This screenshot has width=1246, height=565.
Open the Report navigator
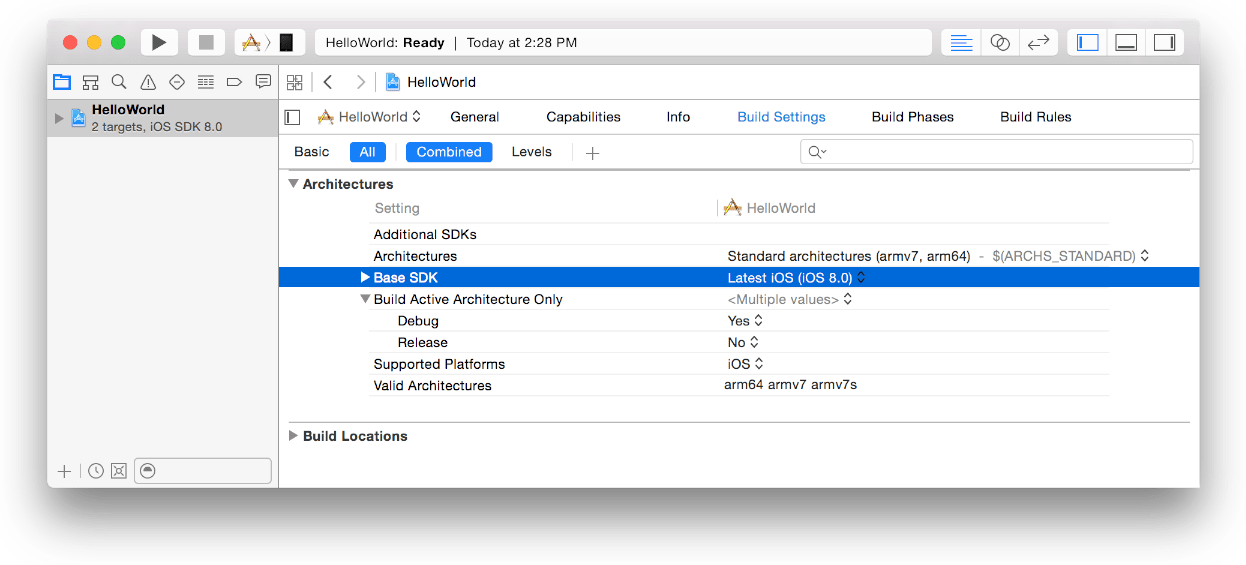point(263,82)
